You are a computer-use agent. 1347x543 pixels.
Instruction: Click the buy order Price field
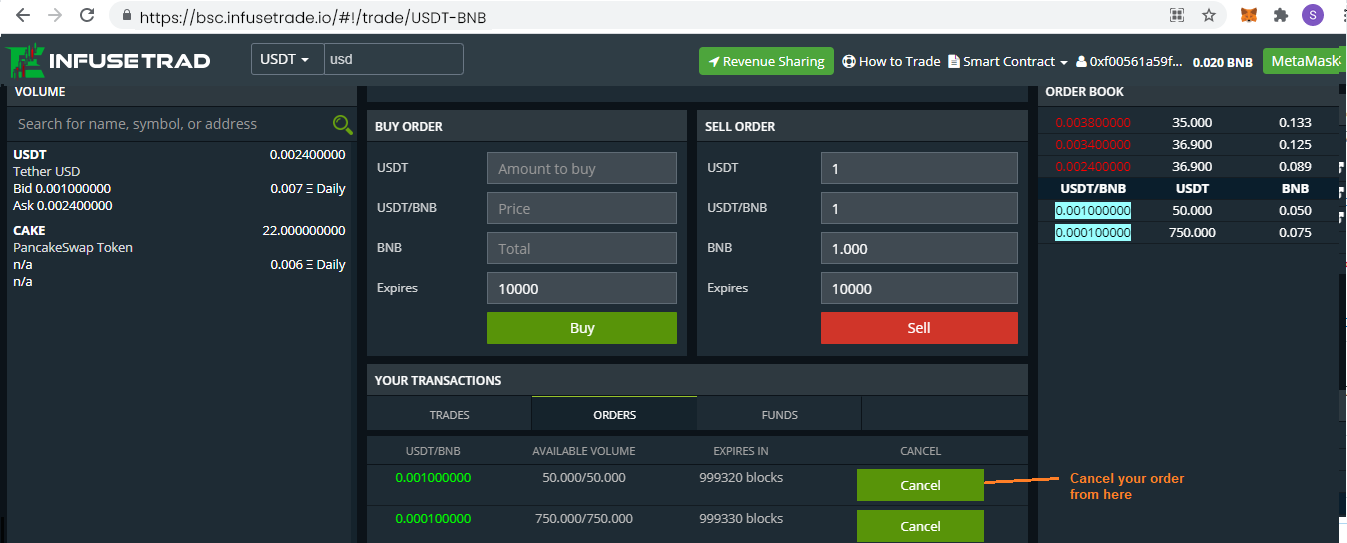582,208
